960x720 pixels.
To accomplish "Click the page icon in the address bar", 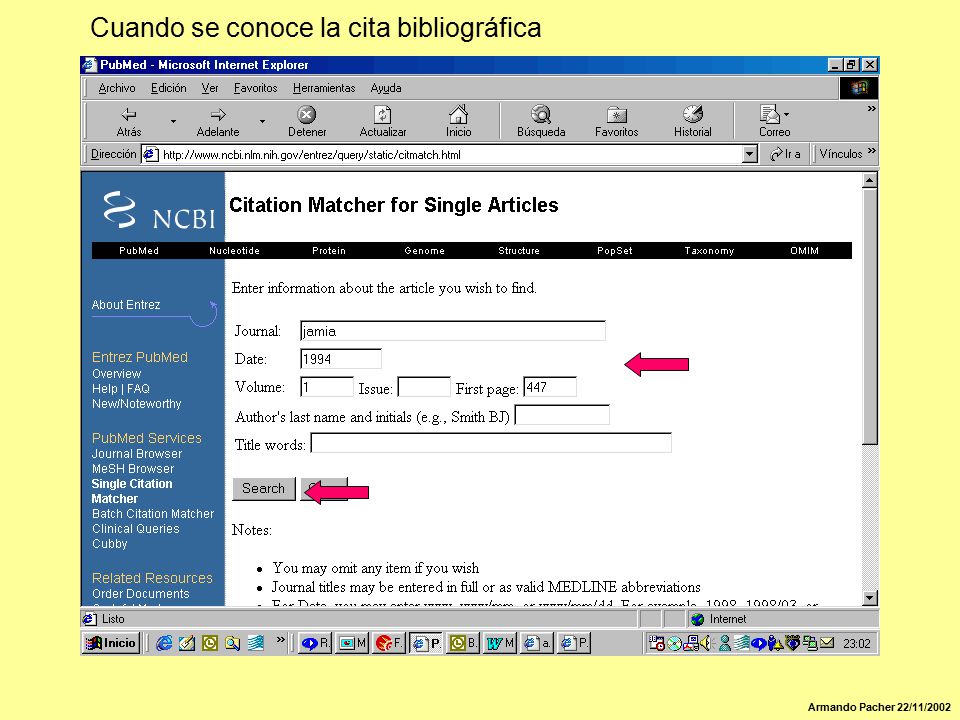I will 151,154.
